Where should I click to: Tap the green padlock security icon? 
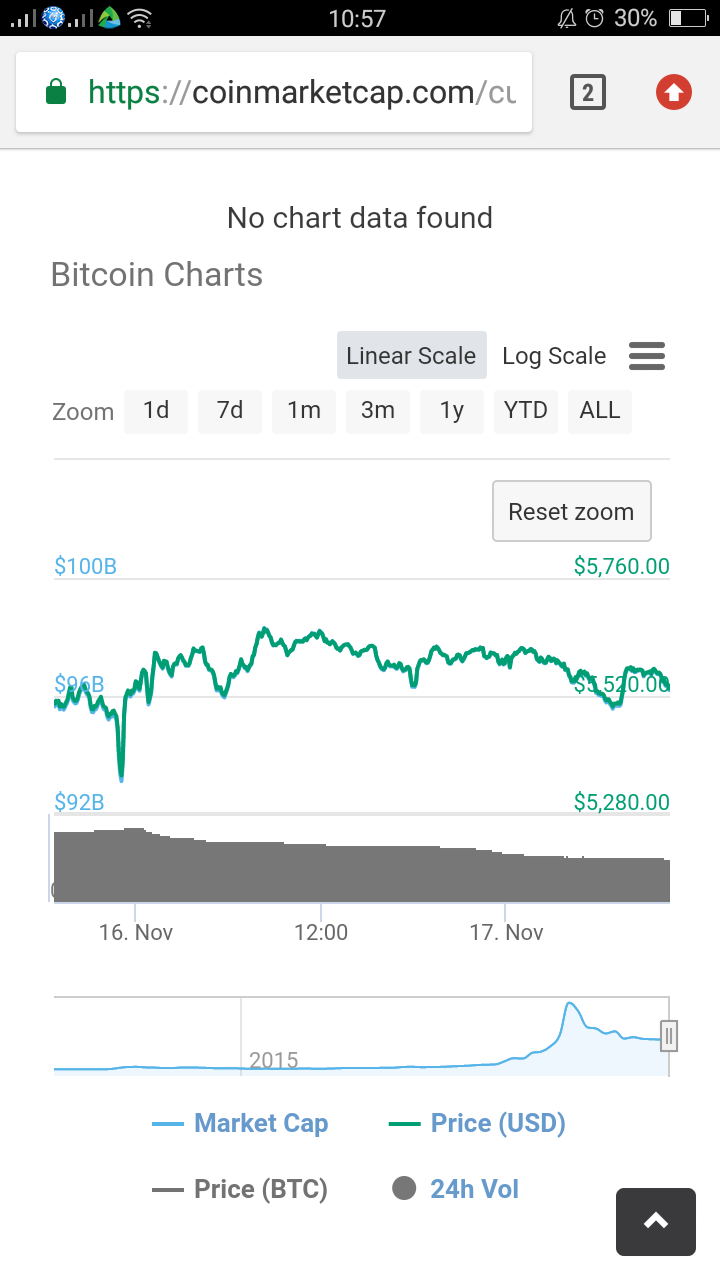(56, 93)
